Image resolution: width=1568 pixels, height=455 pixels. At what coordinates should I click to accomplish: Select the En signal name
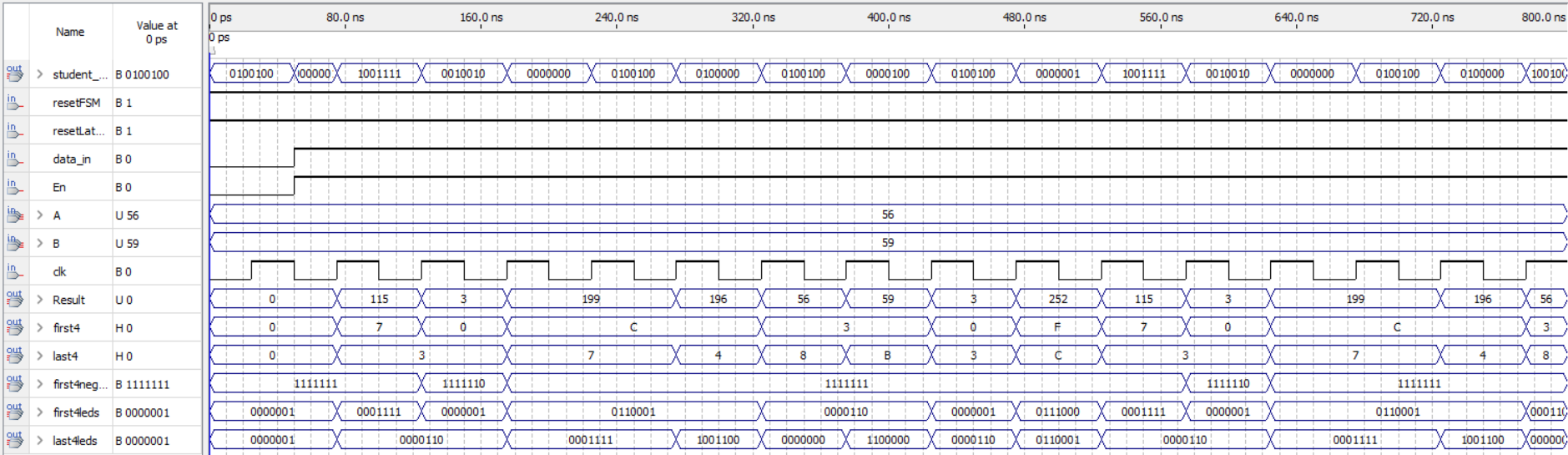coord(58,187)
